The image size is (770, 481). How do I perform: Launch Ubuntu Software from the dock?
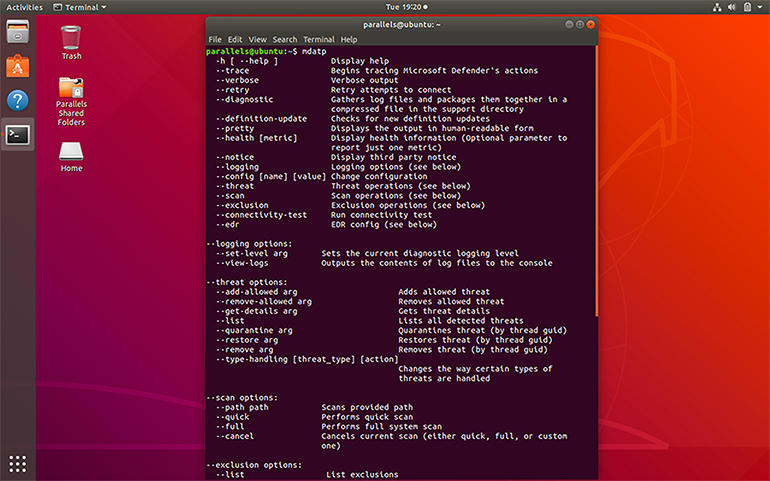[x=17, y=66]
